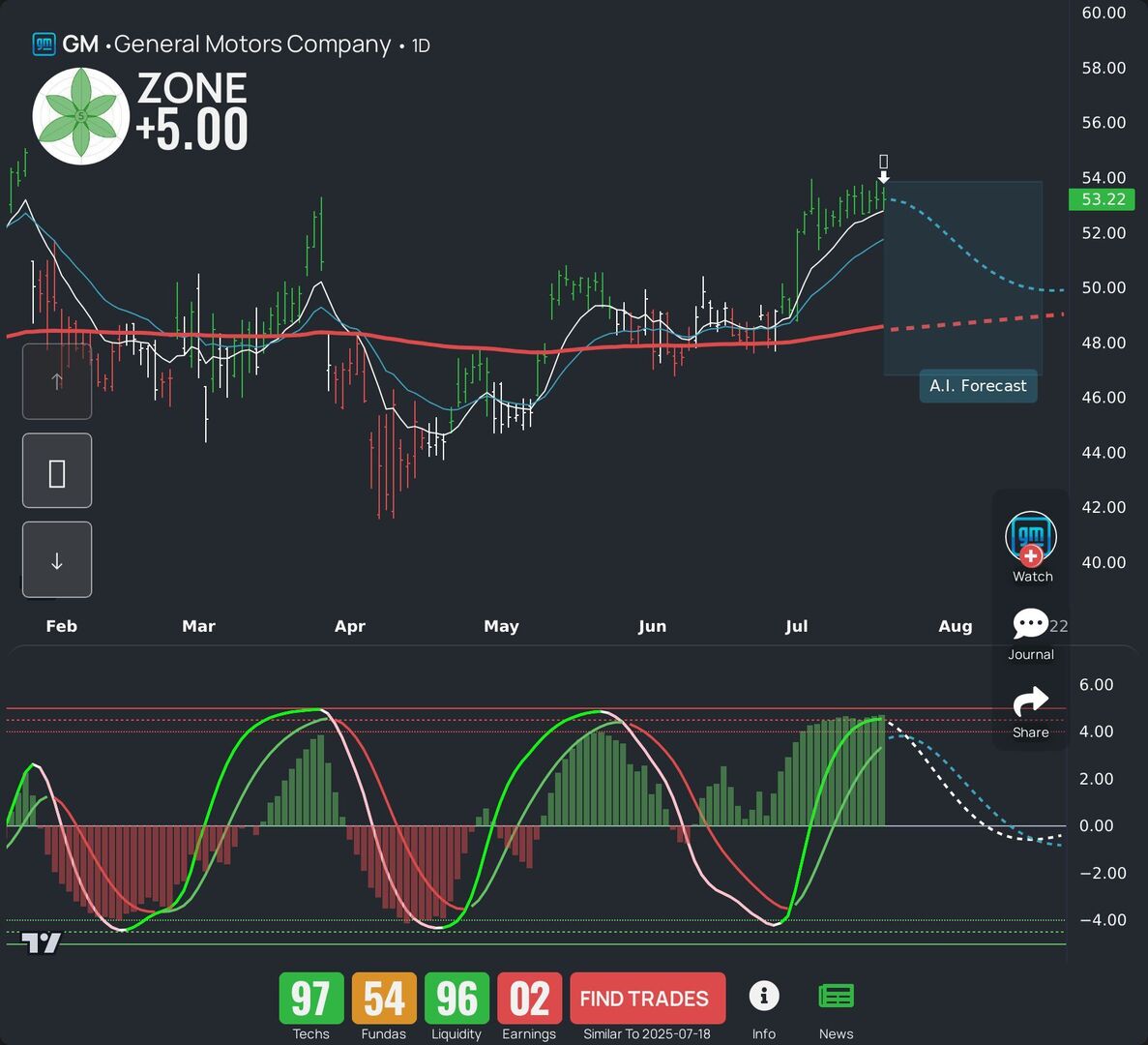
Task: Click the middle rectangle button on the left
Action: point(57,471)
